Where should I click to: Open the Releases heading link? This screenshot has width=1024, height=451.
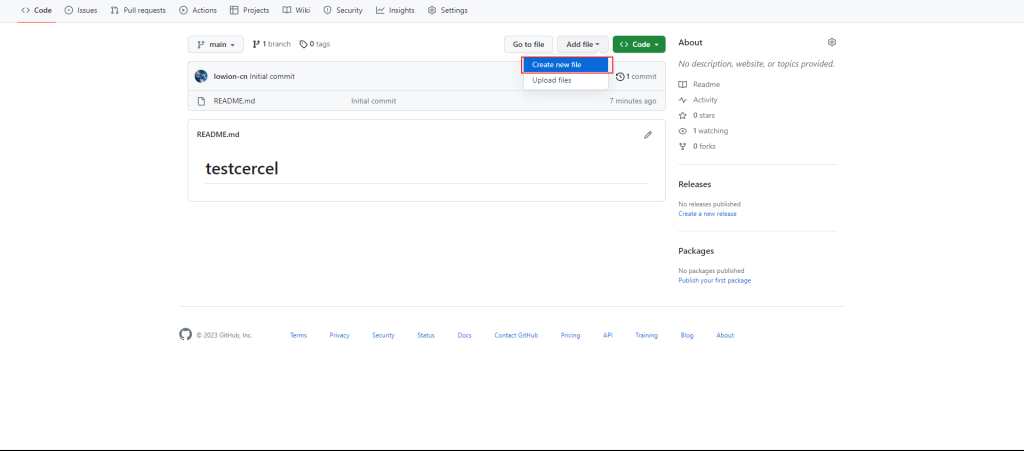tap(695, 185)
